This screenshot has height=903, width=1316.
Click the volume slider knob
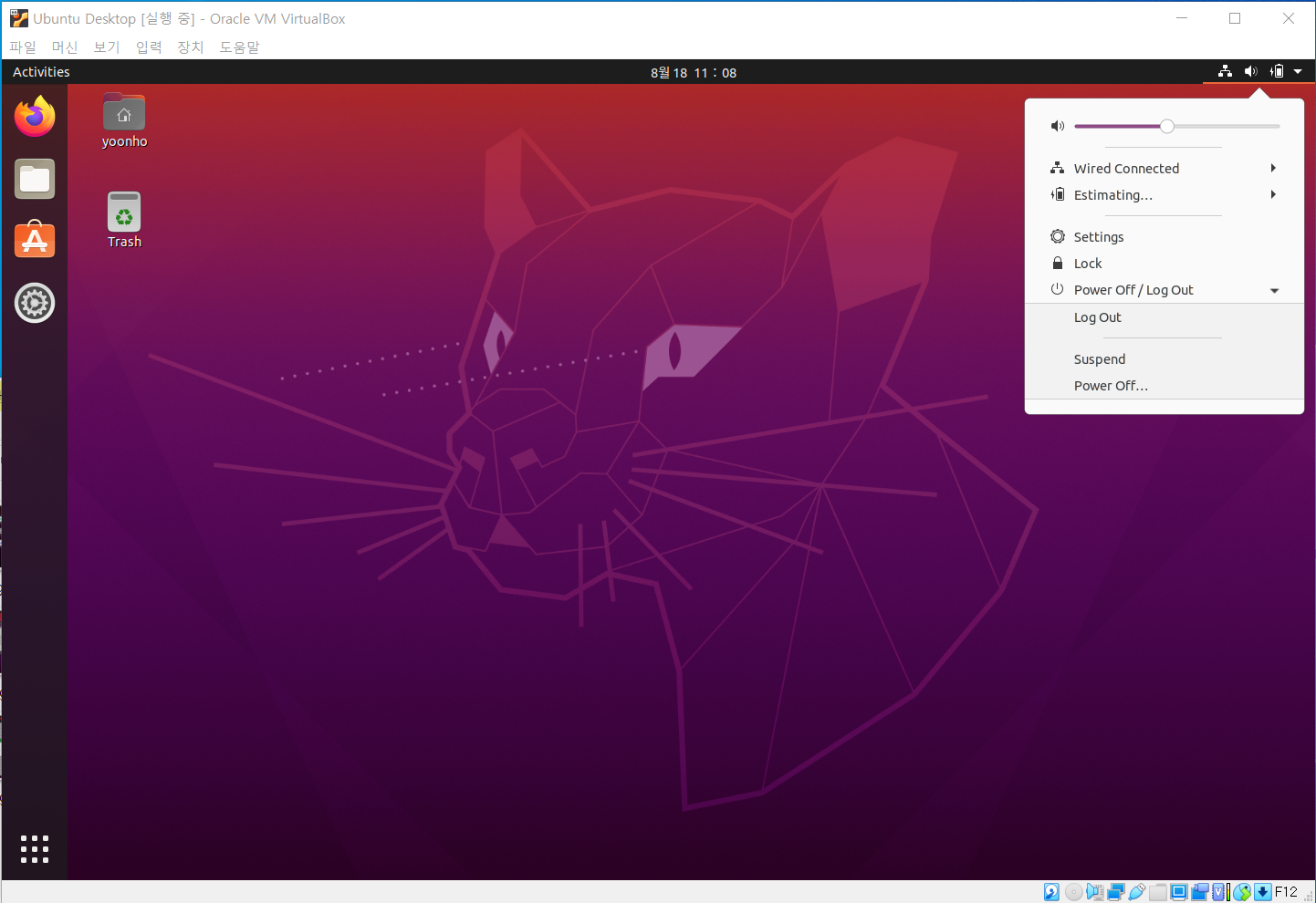click(1167, 126)
